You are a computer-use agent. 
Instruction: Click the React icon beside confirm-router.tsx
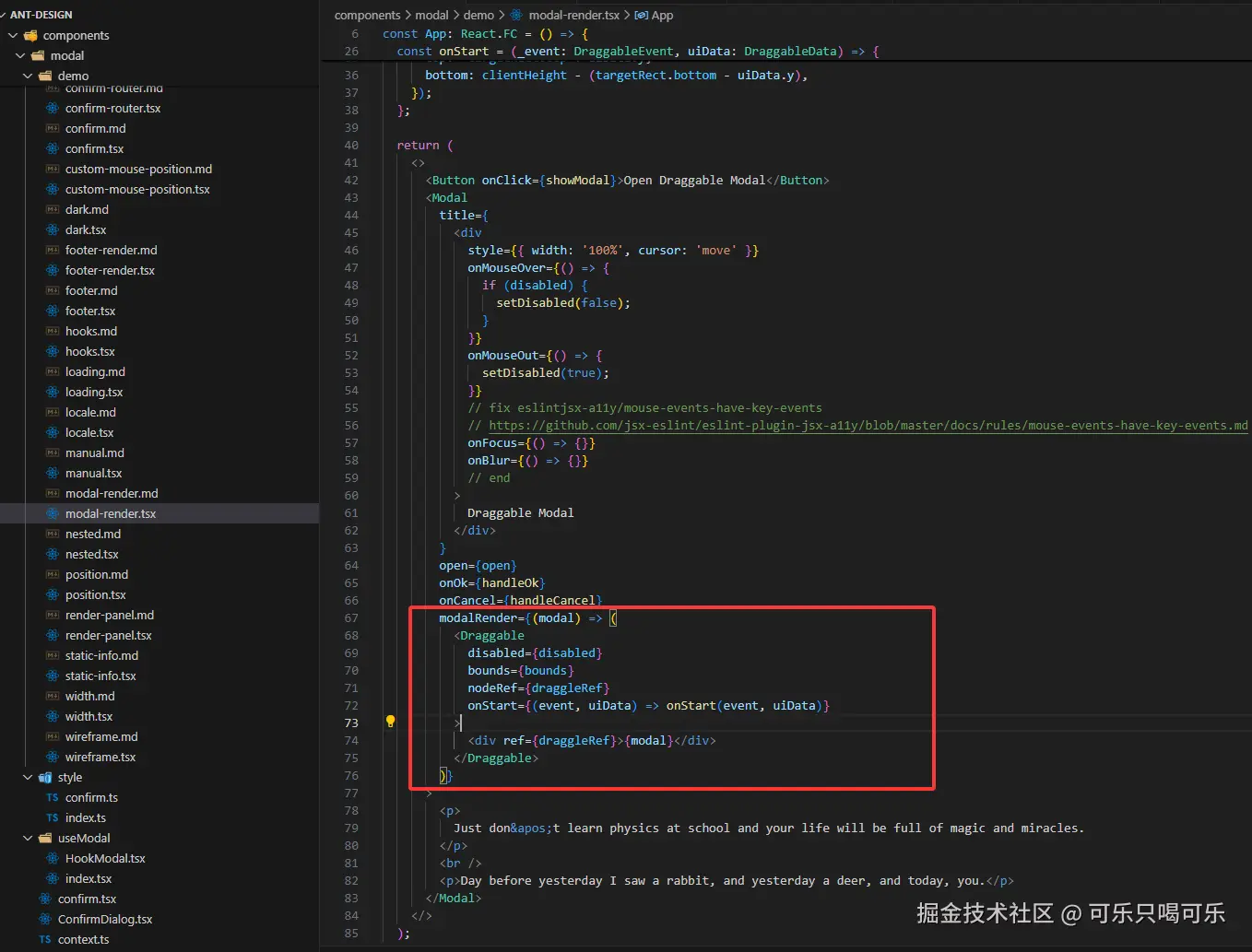click(53, 108)
